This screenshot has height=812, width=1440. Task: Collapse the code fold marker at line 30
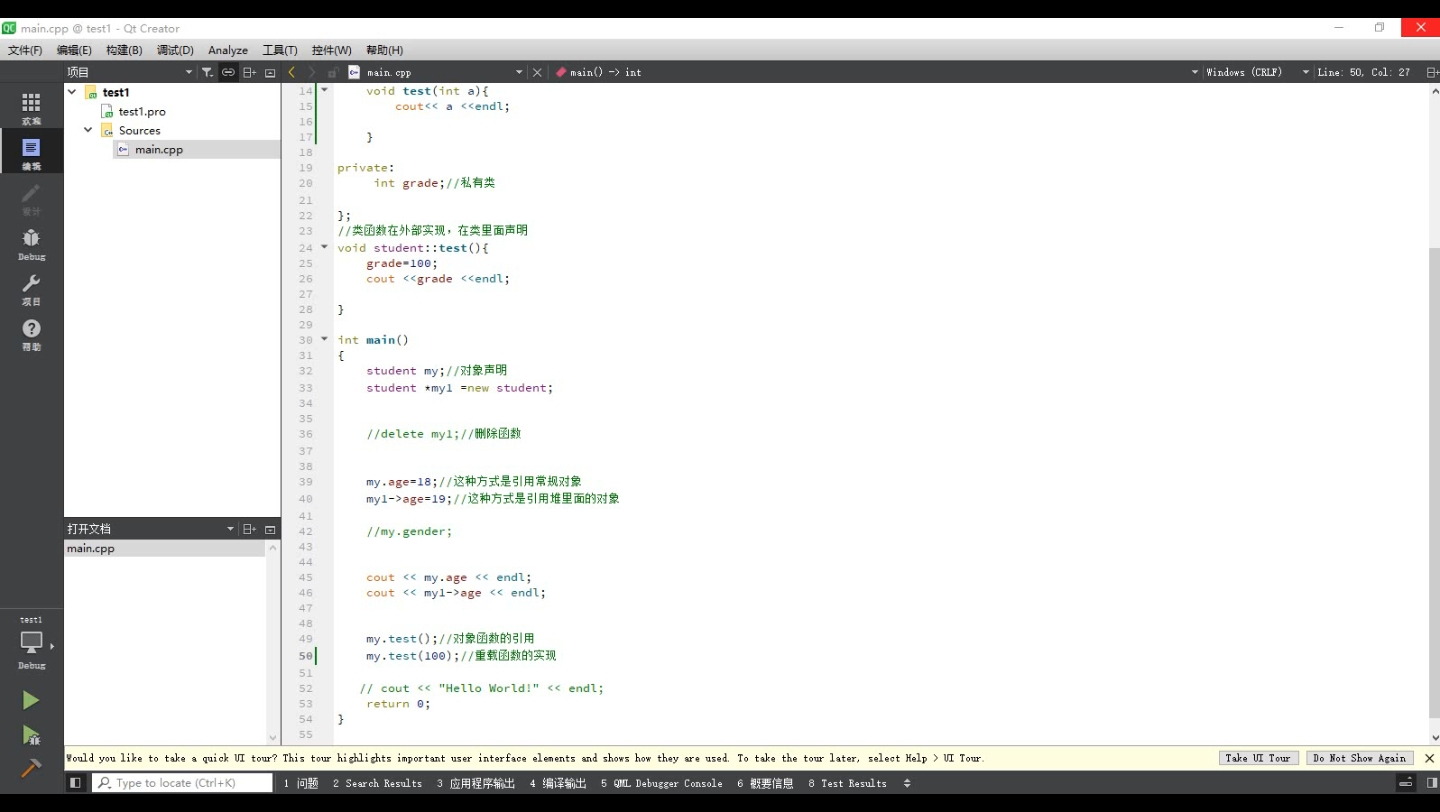tap(324, 339)
